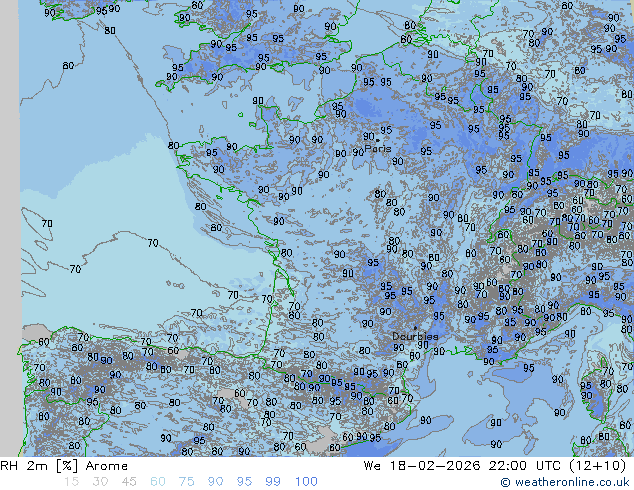Screen dimensions: 634x490
Task: Click the Arome model name
Action: 107,466
